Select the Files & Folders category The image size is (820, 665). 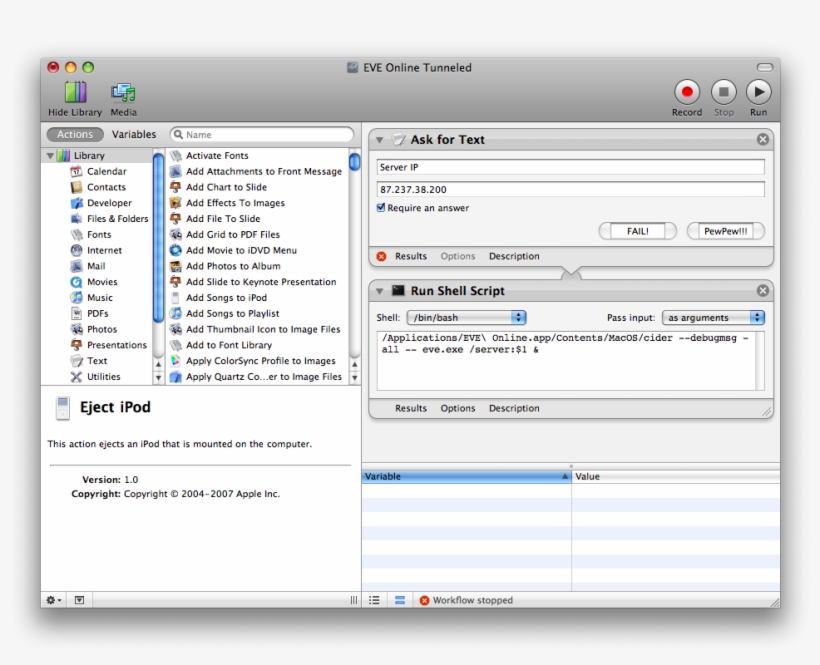click(109, 219)
